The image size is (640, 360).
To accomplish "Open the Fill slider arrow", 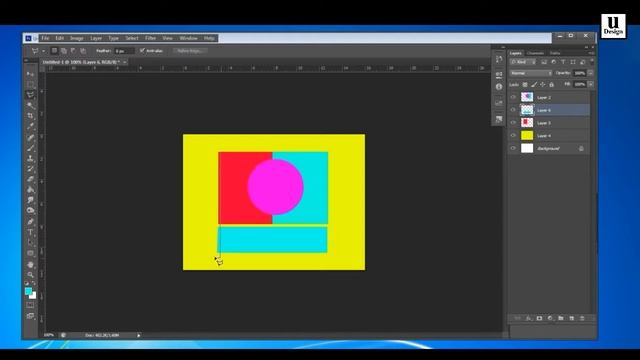I will 591,84.
